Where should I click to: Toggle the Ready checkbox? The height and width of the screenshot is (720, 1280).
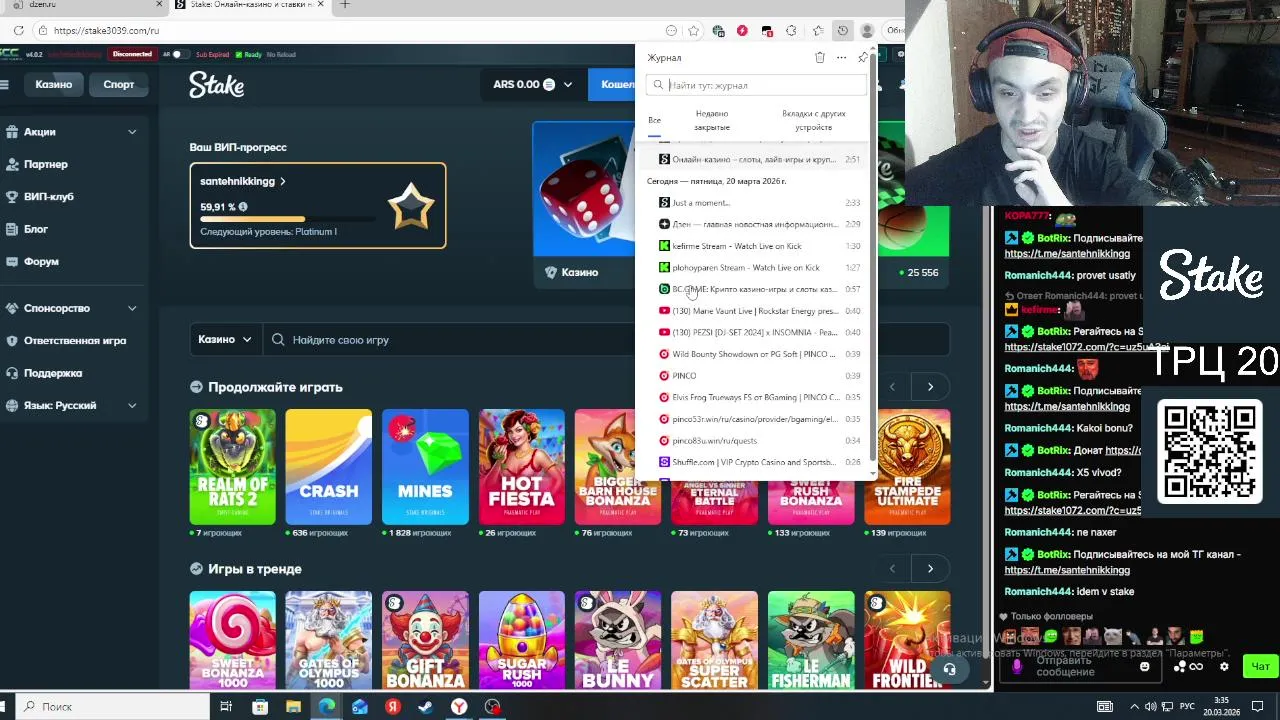pyautogui.click(x=239, y=54)
